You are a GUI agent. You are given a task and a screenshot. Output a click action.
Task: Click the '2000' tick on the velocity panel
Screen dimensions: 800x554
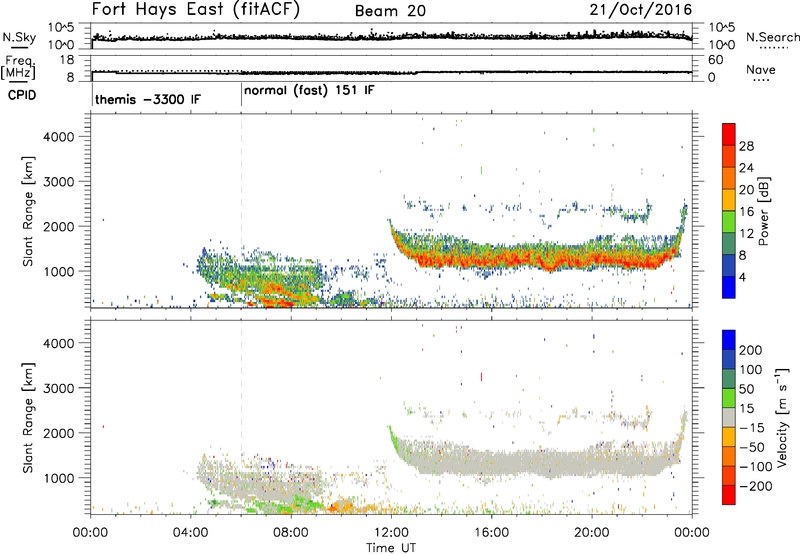click(x=58, y=433)
